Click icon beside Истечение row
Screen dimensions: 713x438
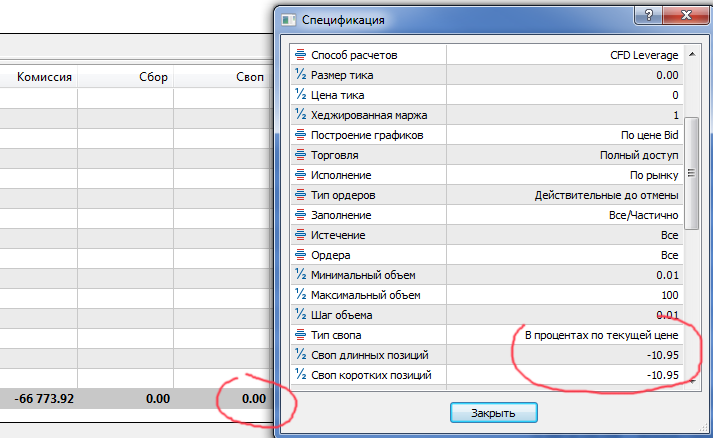point(300,235)
